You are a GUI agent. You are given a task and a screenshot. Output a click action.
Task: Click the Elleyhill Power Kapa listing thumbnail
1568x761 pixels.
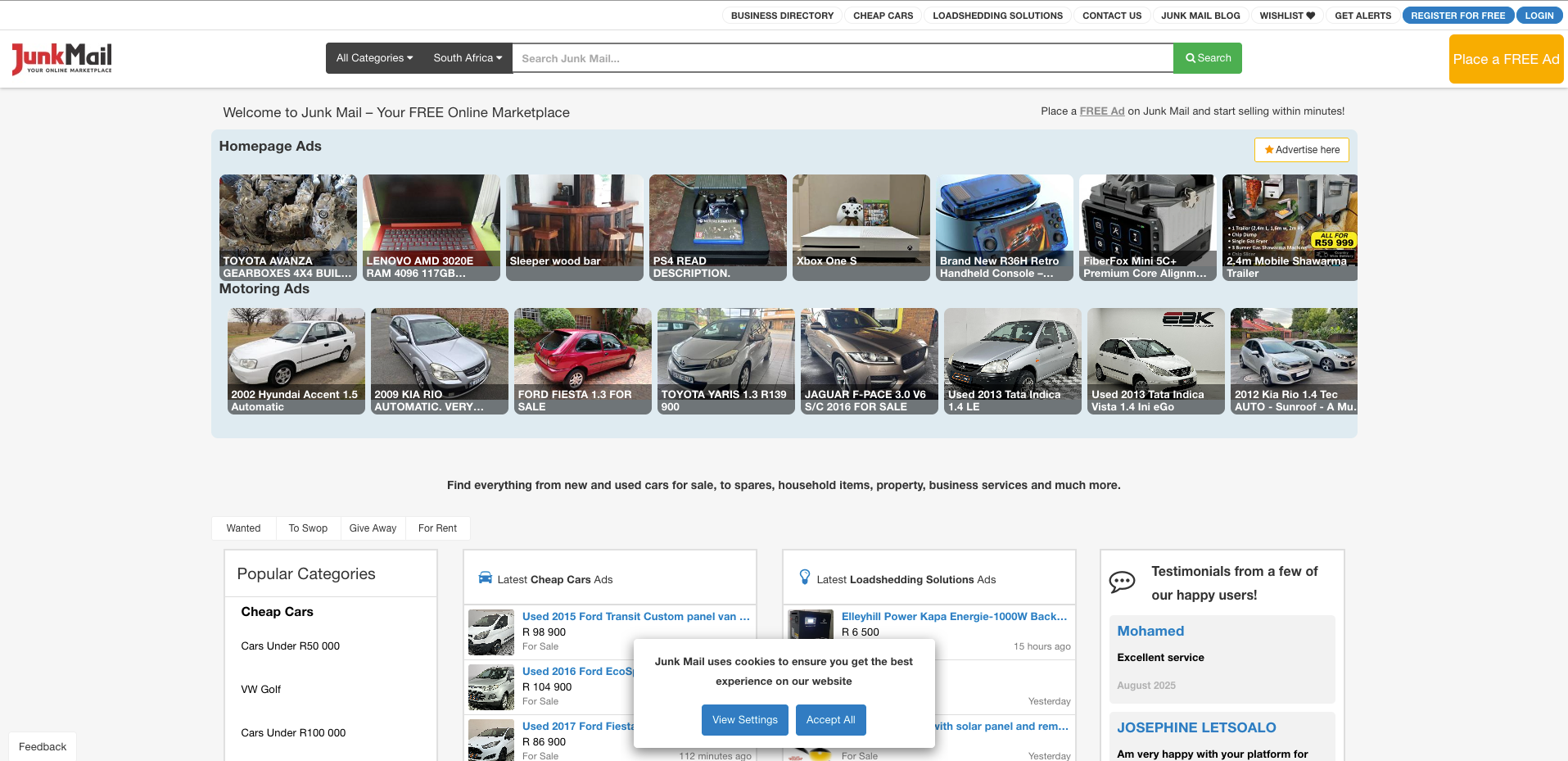[811, 624]
